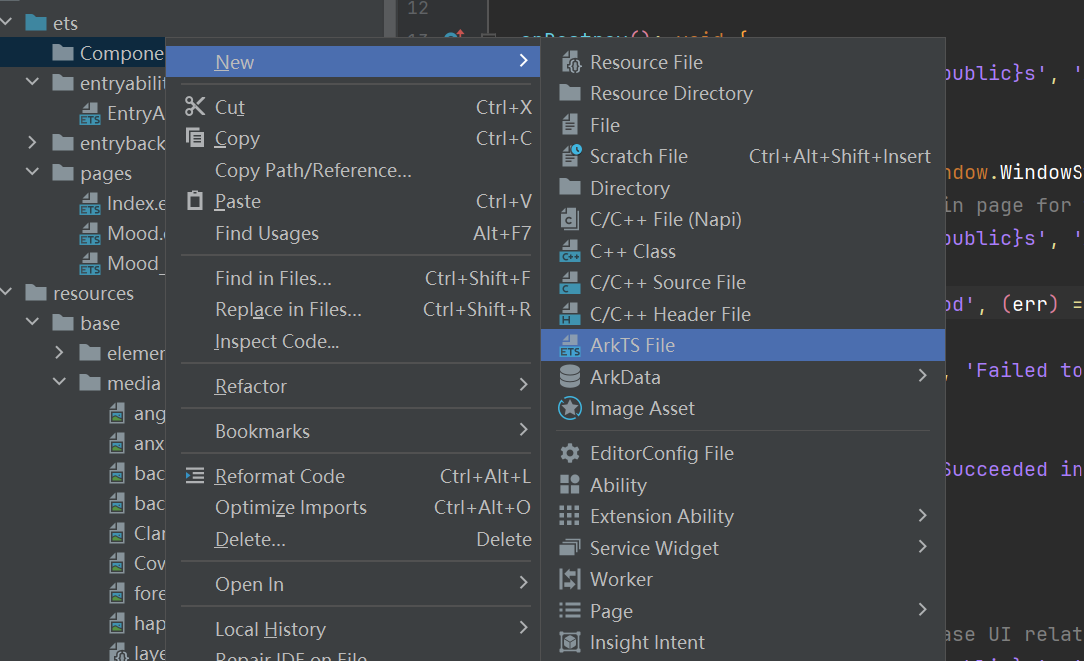This screenshot has width=1084, height=661.
Task: Select Resource Directory in New submenu
Action: 742,93
